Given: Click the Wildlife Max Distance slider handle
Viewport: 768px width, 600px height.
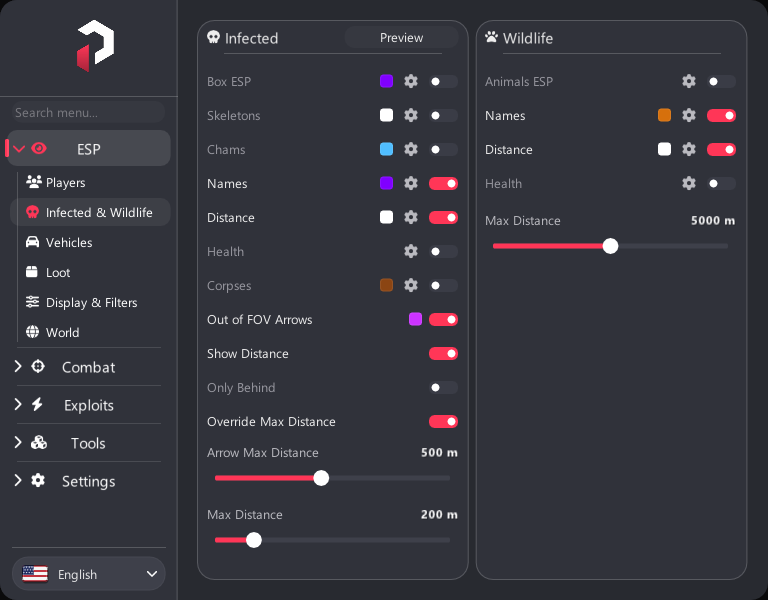Looking at the screenshot, I should (610, 246).
